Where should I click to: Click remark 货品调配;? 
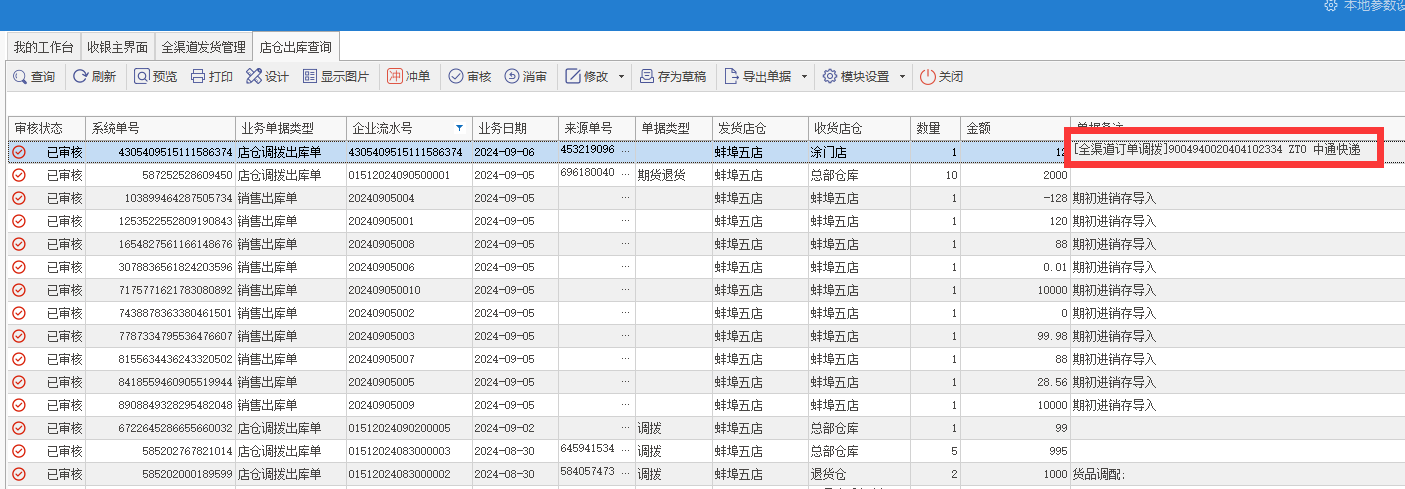[x=1099, y=474]
